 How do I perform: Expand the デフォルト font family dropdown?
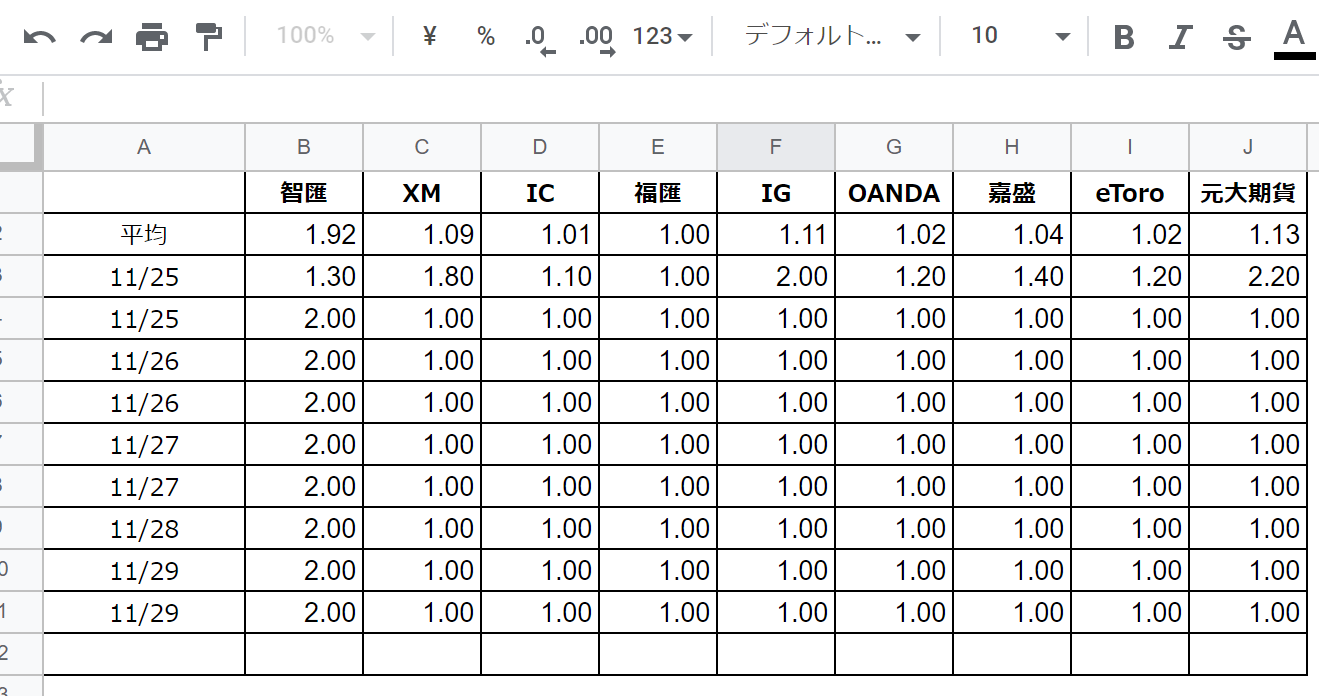[x=831, y=37]
